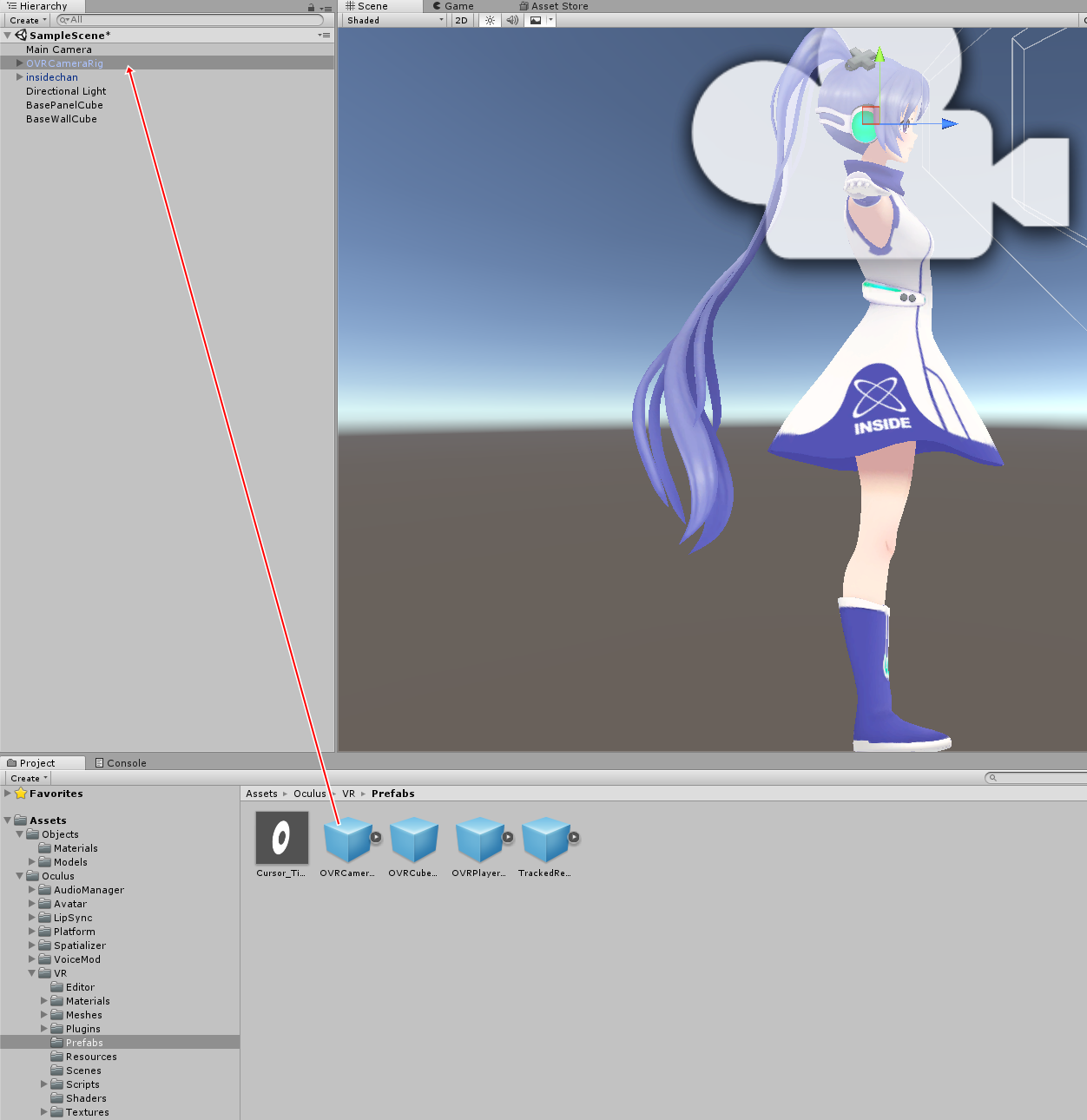Select the OVRCameraRig prefab cube icon
1087x1120 pixels.
(x=346, y=836)
